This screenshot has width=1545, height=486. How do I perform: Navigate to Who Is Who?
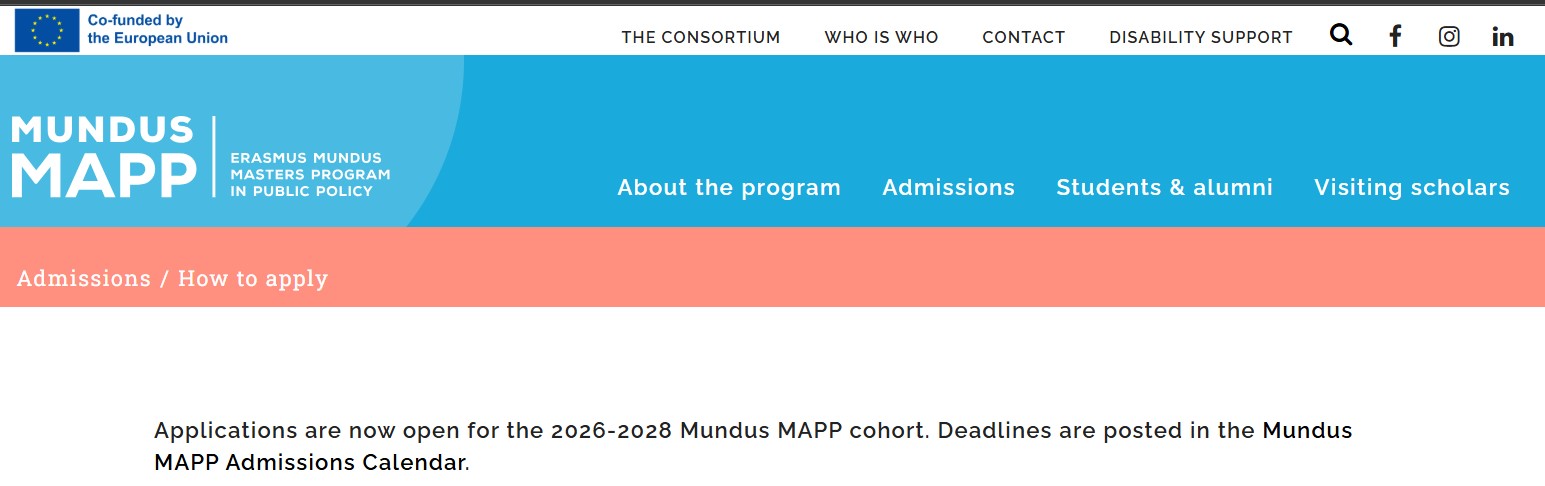coord(881,37)
